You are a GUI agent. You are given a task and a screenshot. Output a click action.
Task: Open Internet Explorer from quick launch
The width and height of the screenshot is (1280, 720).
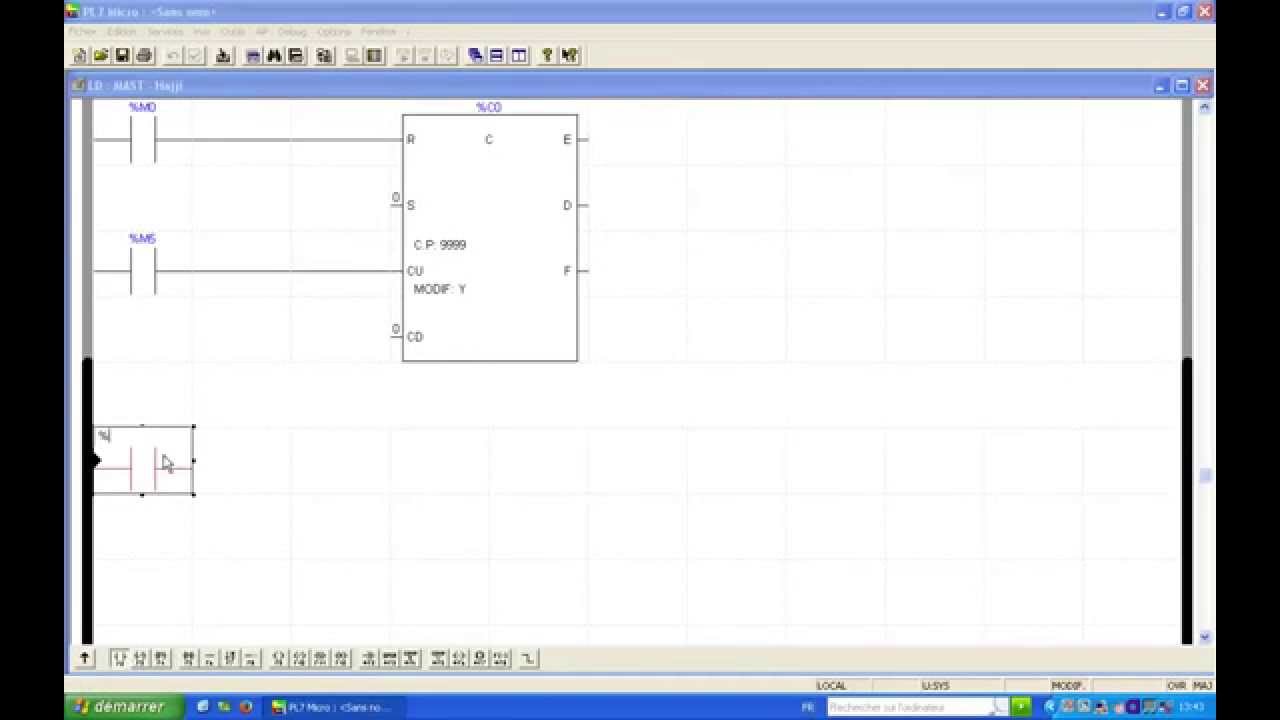204,707
